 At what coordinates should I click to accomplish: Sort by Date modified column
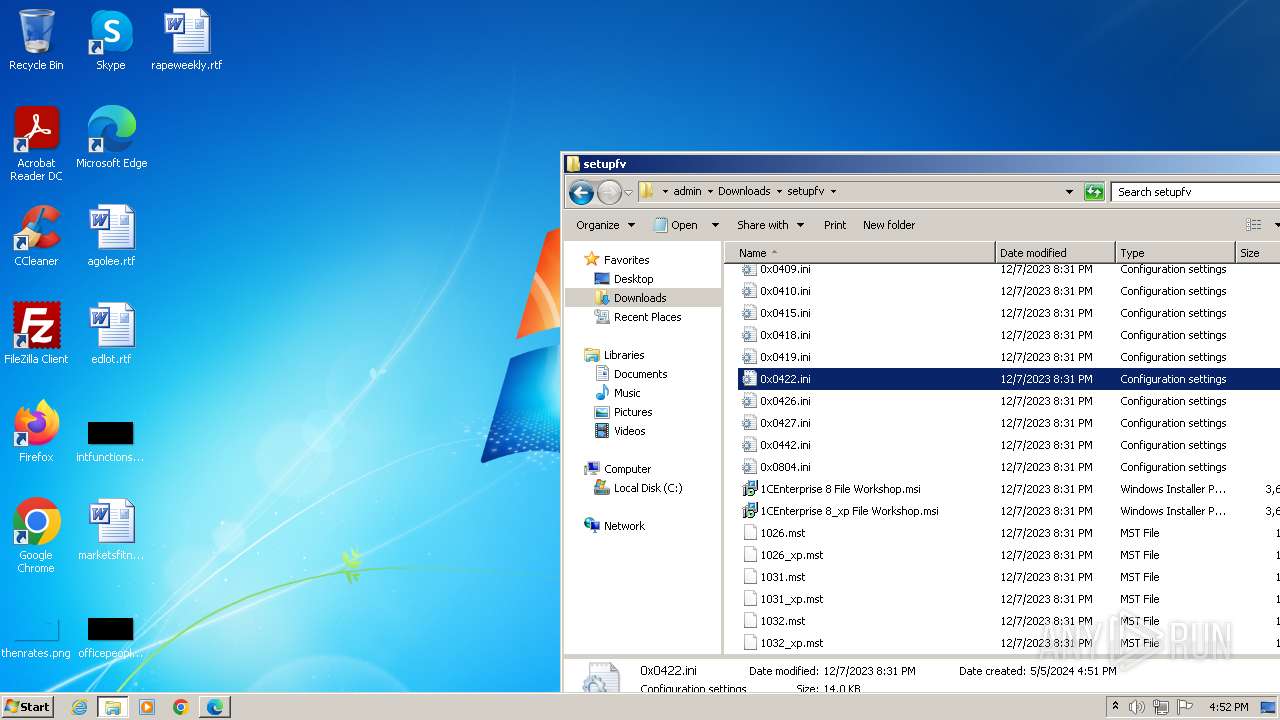(1055, 253)
